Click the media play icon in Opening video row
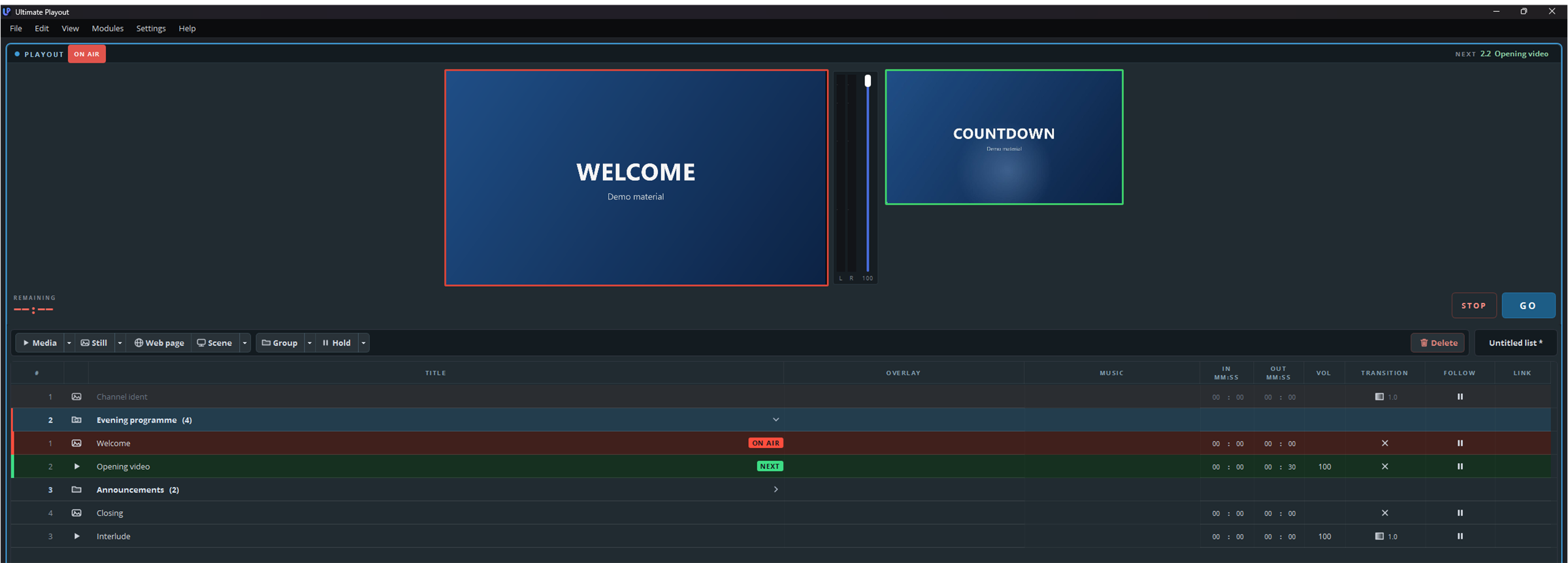This screenshot has height=563, width=1568. (76, 466)
